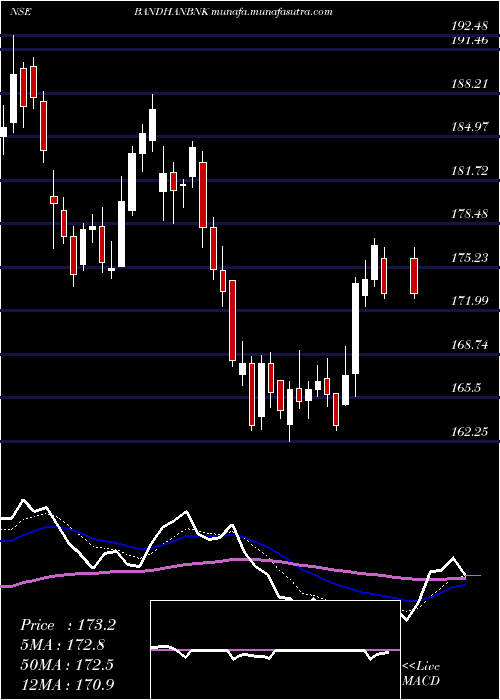Select the 171.99 price level label

[469, 301]
